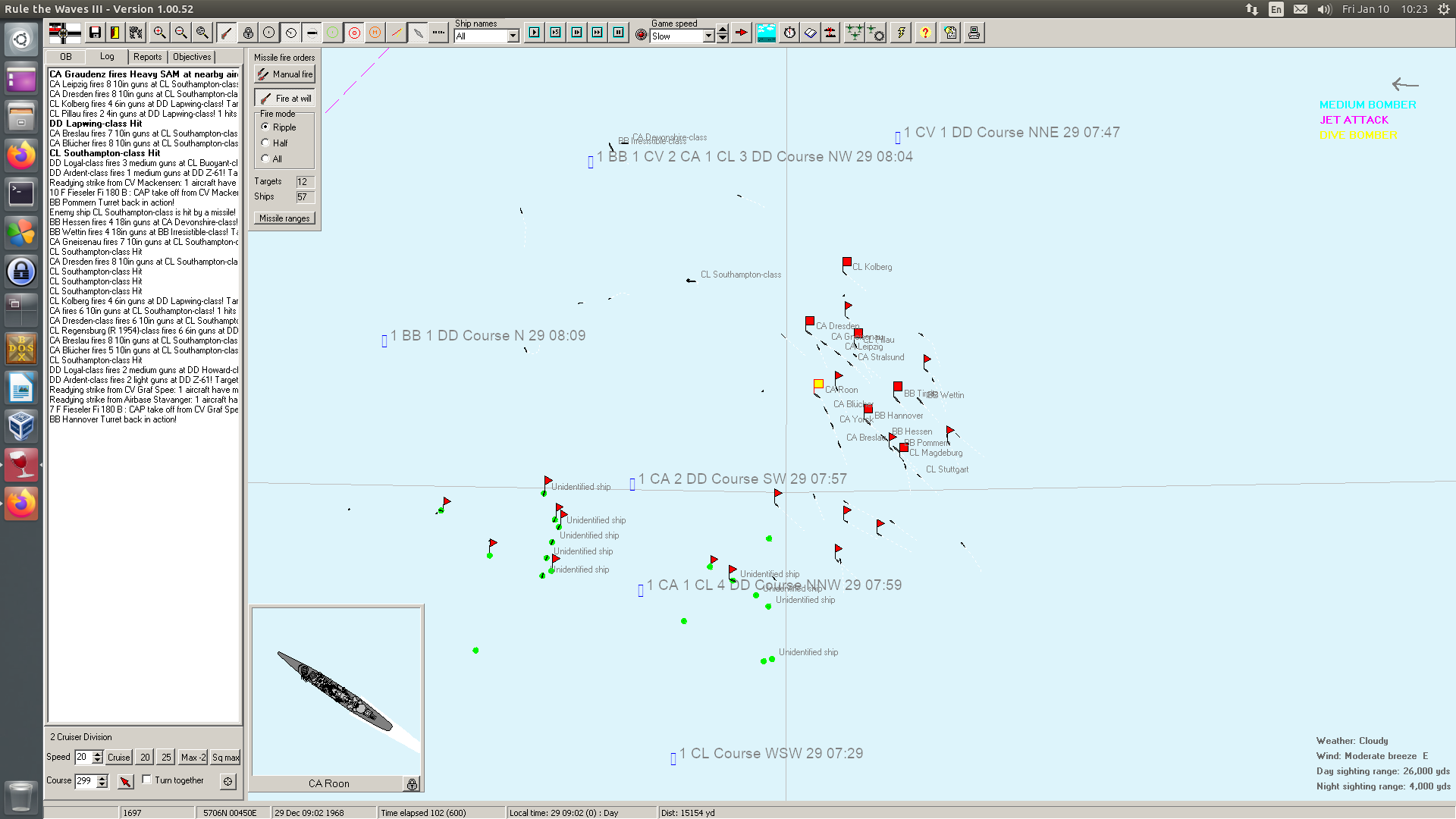This screenshot has height=819, width=1456.
Task: Set speed to Sq max
Action: coord(226,758)
